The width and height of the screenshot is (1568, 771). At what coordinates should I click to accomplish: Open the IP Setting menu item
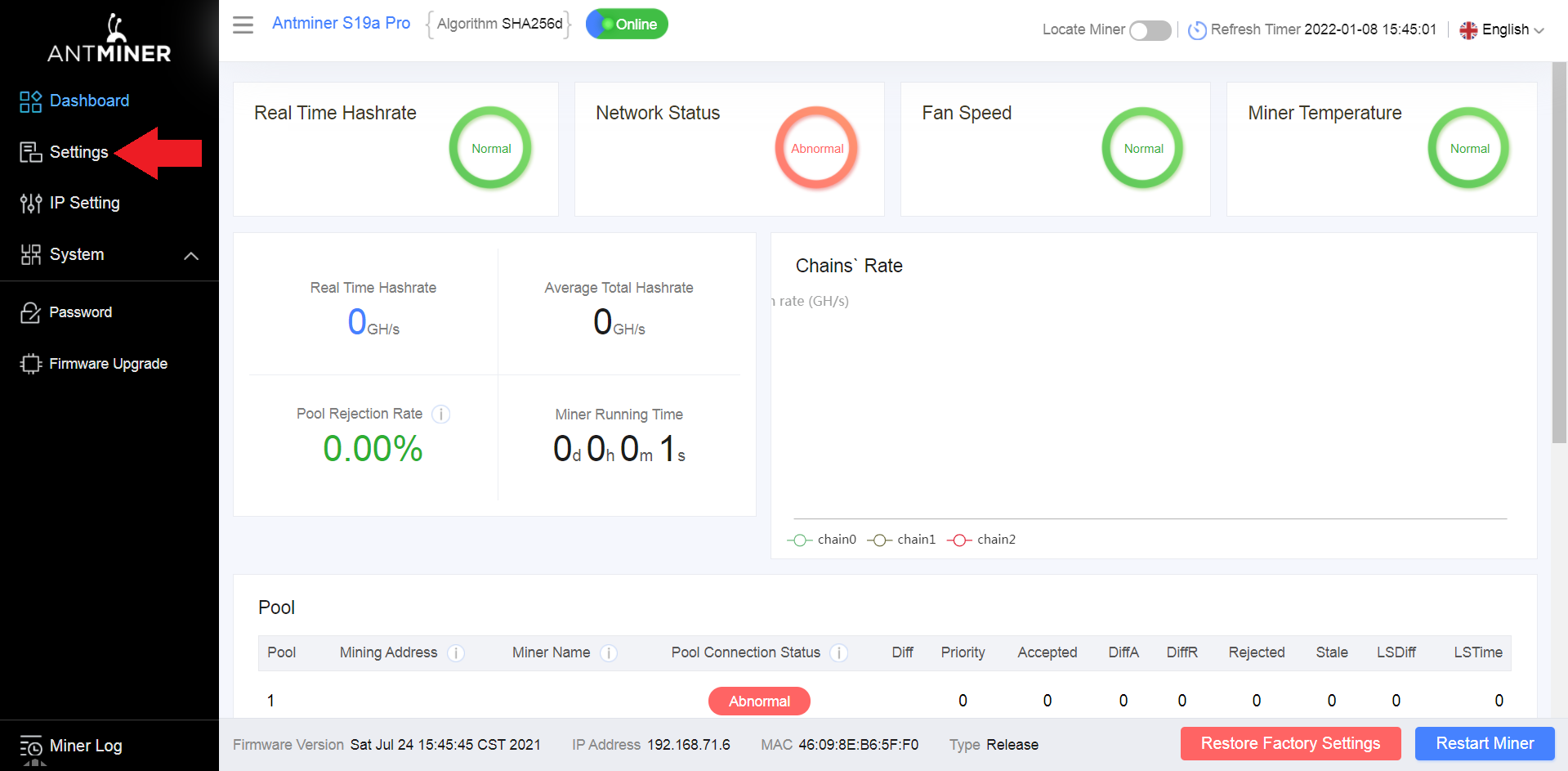tap(84, 203)
